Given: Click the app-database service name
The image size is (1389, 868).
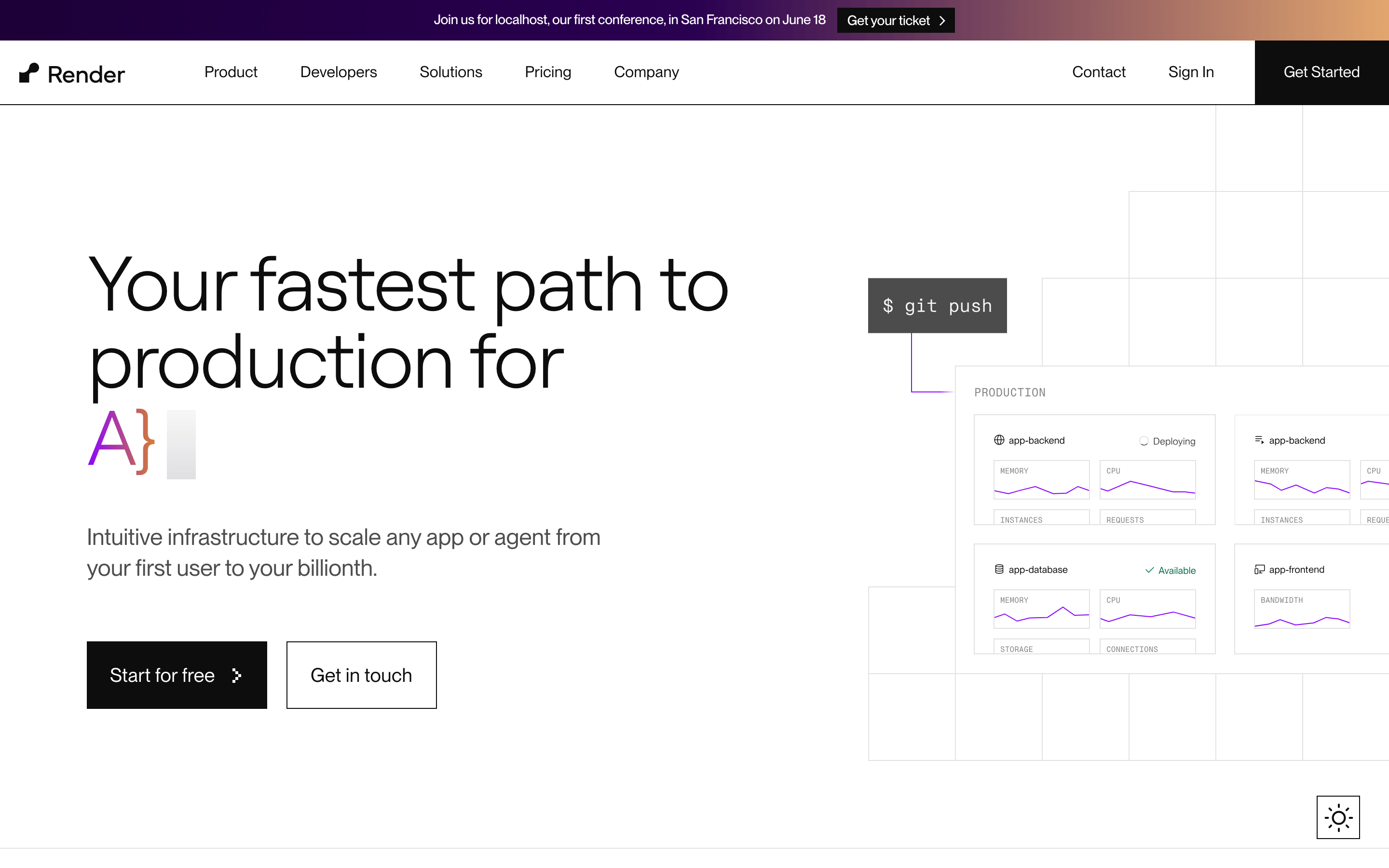Looking at the screenshot, I should (1038, 570).
